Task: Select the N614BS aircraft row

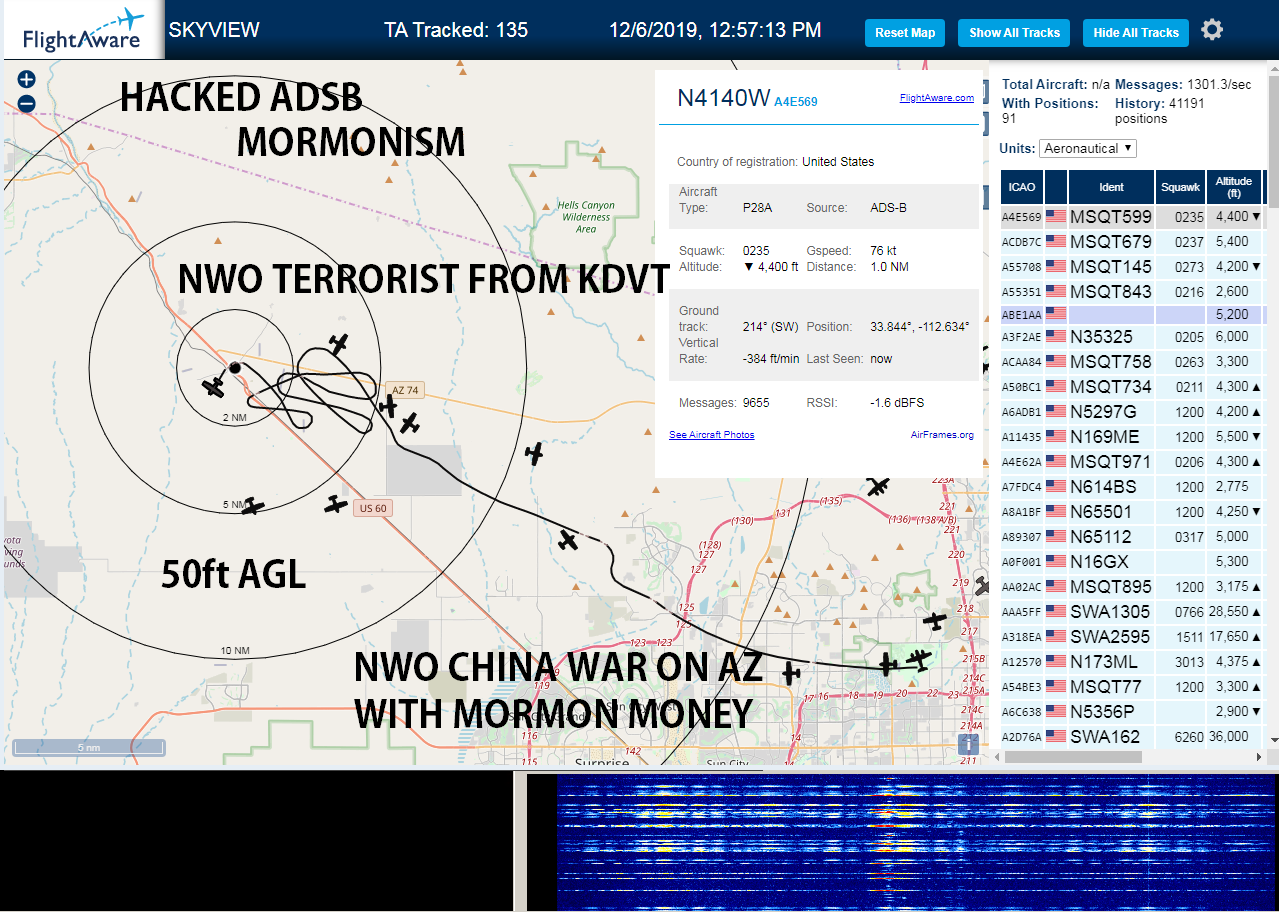Action: (1132, 486)
